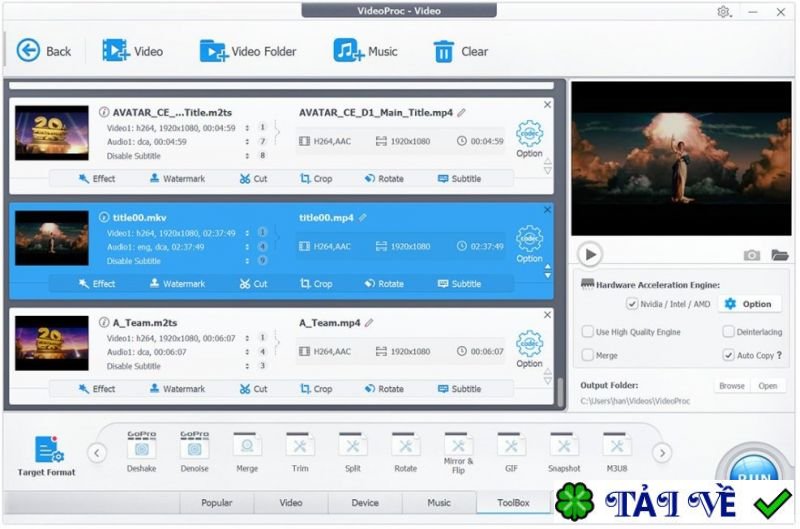
Task: Apply Effect to A_Team.m2ts
Action: 97,389
